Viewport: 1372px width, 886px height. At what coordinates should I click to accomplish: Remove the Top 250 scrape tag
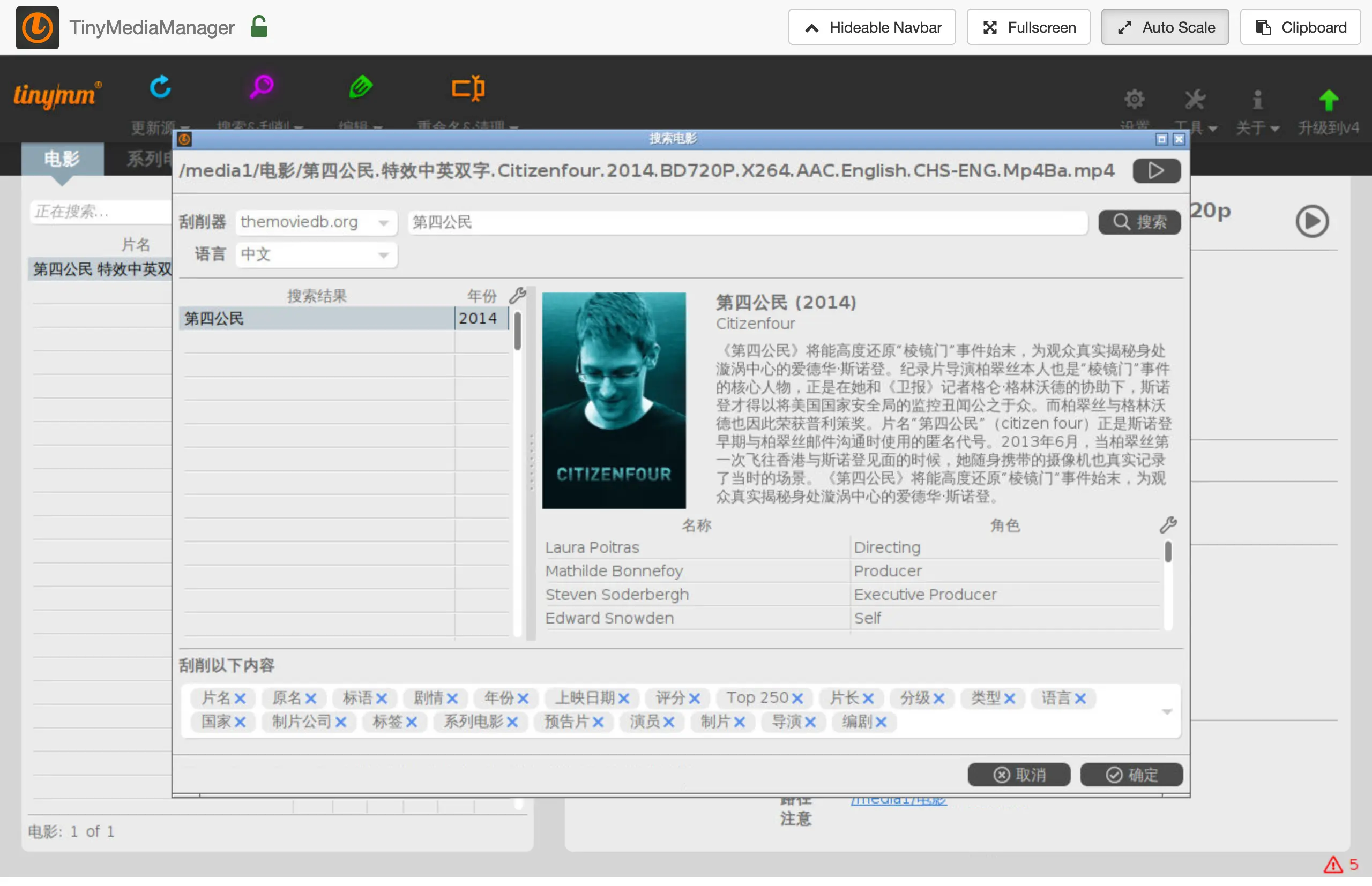[797, 699]
